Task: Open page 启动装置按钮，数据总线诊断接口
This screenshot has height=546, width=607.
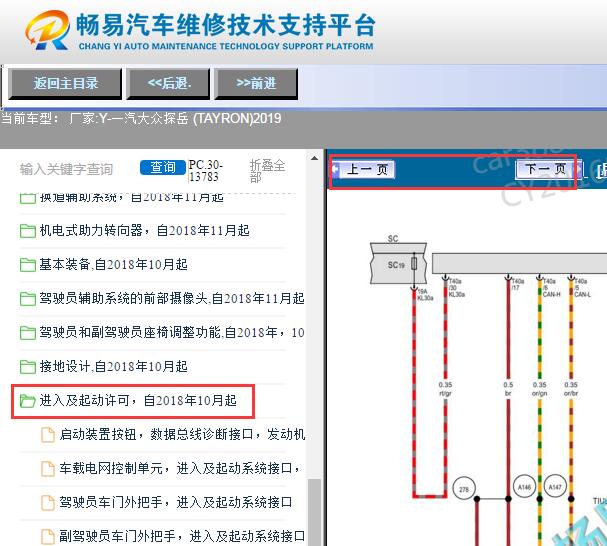Action: [182, 434]
